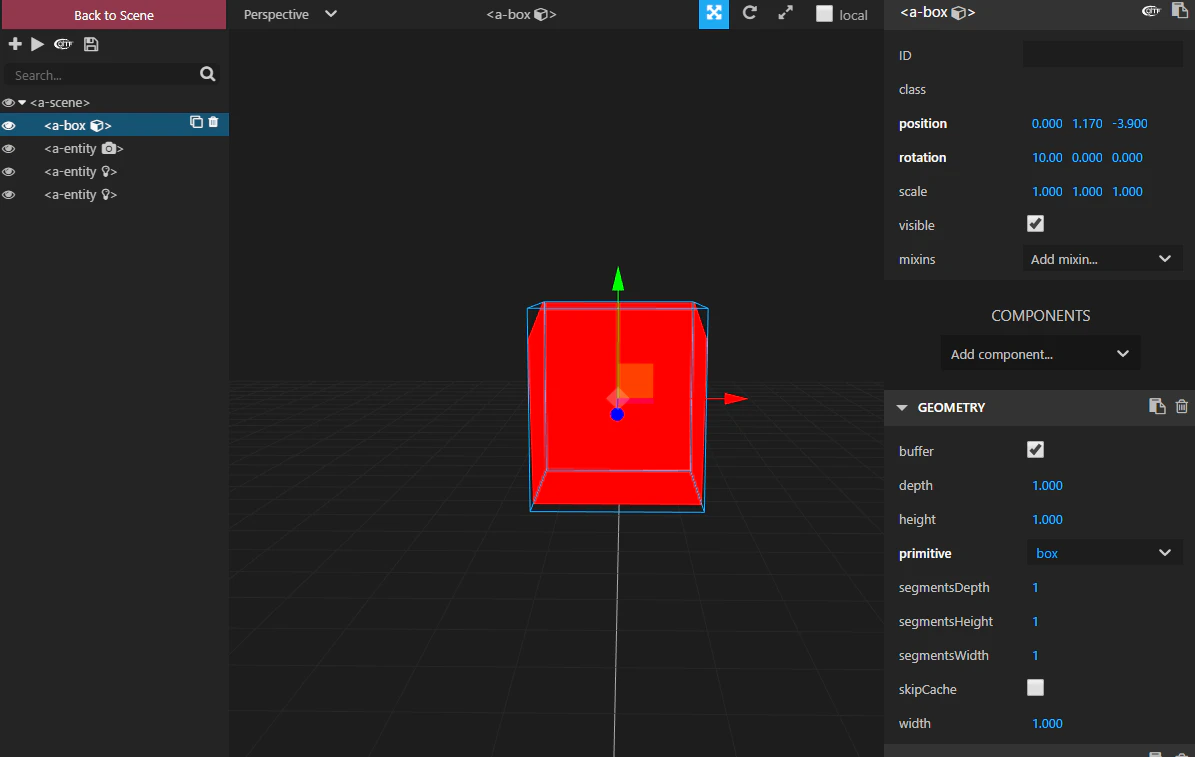
Task: Hide the a-box entity via its eye
Action: coord(8,125)
